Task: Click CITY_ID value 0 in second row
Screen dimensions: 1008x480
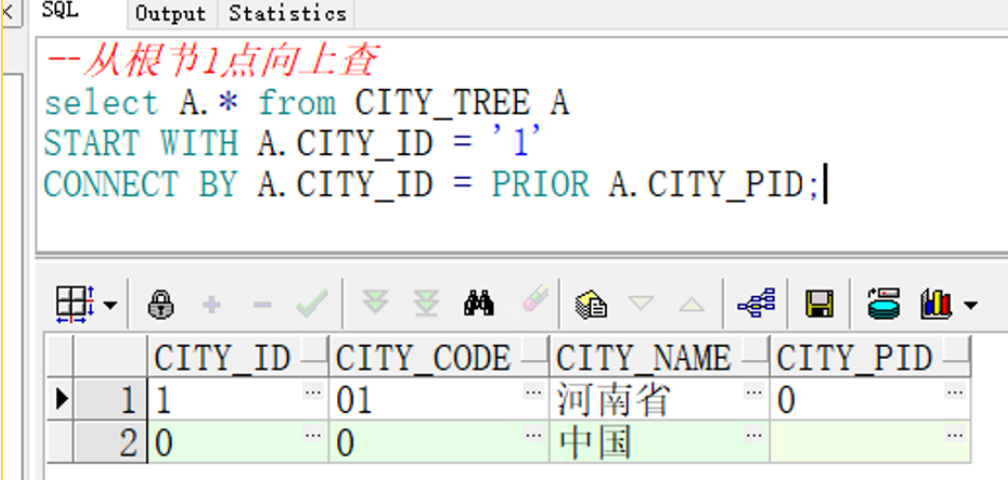Action: (x=164, y=443)
